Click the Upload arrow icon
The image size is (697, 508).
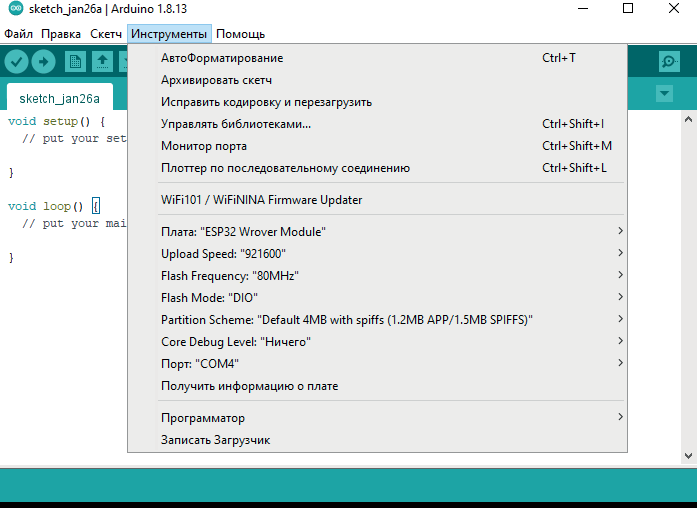(43, 62)
